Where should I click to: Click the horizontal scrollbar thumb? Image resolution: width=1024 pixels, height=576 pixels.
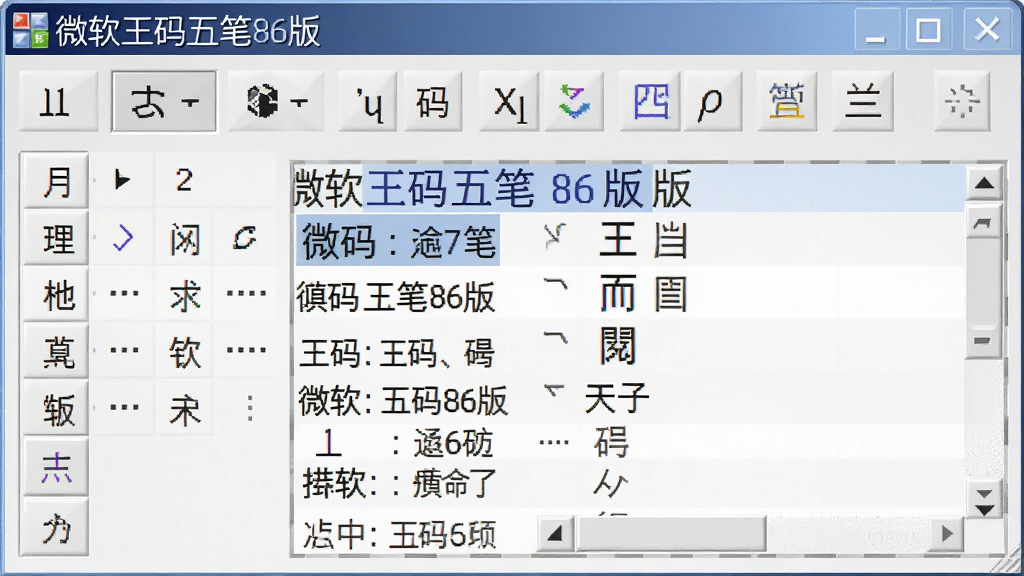[671, 534]
